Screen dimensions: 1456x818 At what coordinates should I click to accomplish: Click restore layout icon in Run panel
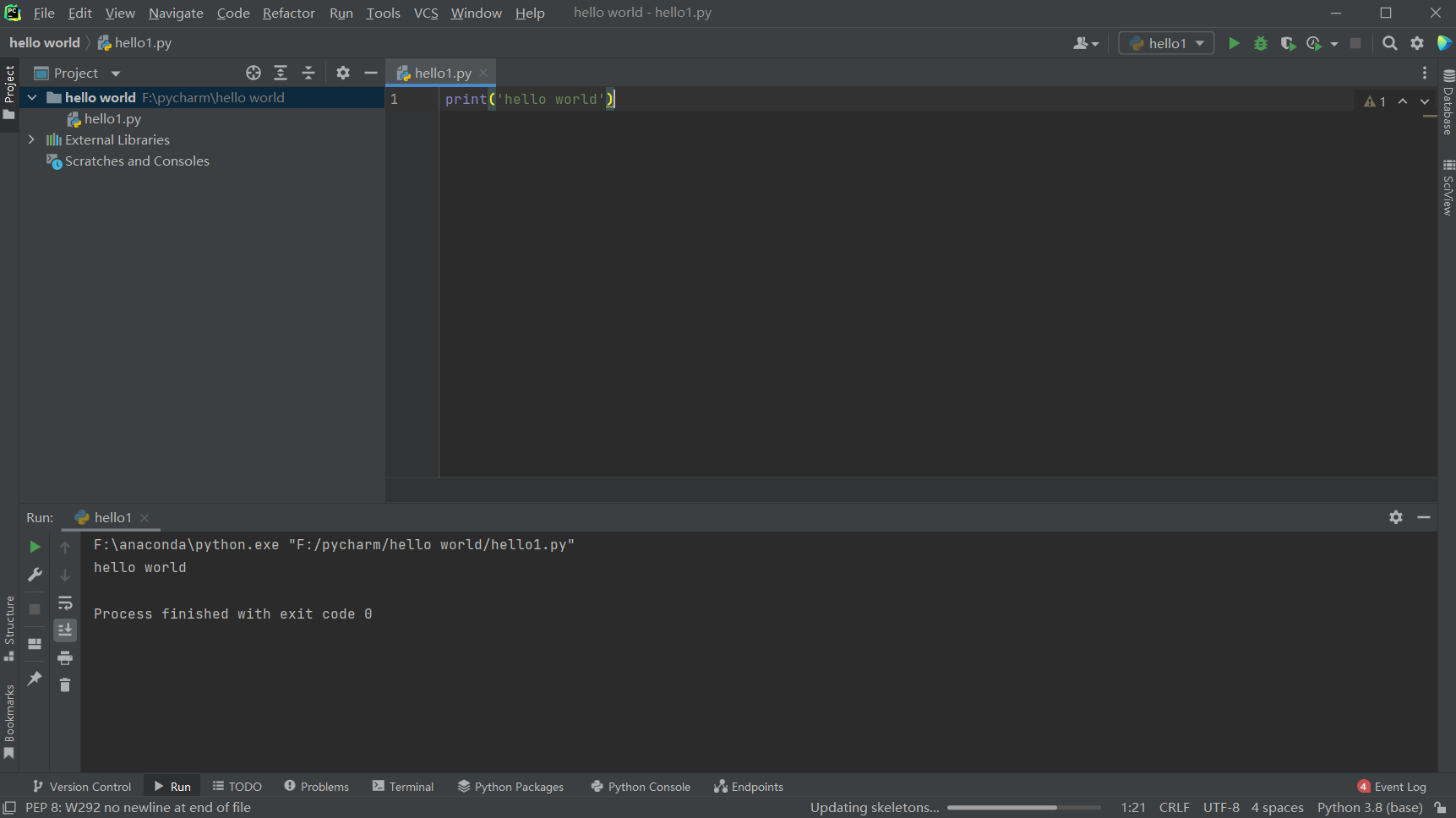tap(35, 644)
